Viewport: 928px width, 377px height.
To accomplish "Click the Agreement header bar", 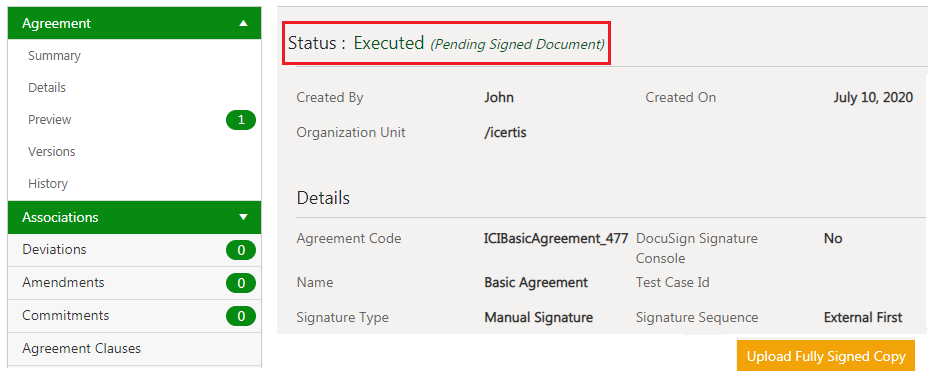I will pos(134,24).
